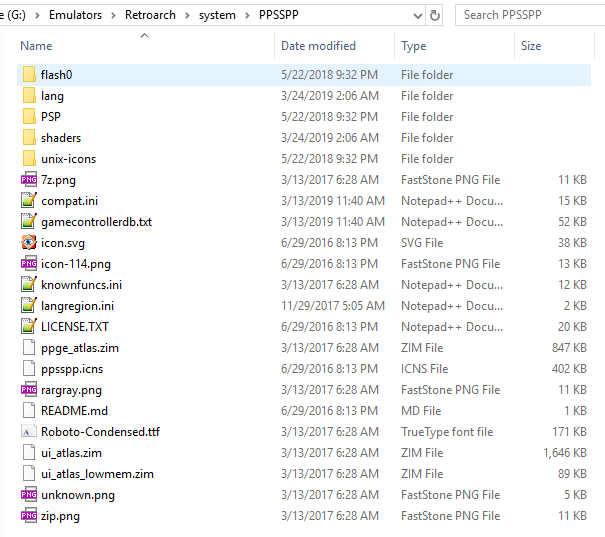Viewport: 605px width, 537px height.
Task: Select the icon.svg file name
Action: (63, 243)
